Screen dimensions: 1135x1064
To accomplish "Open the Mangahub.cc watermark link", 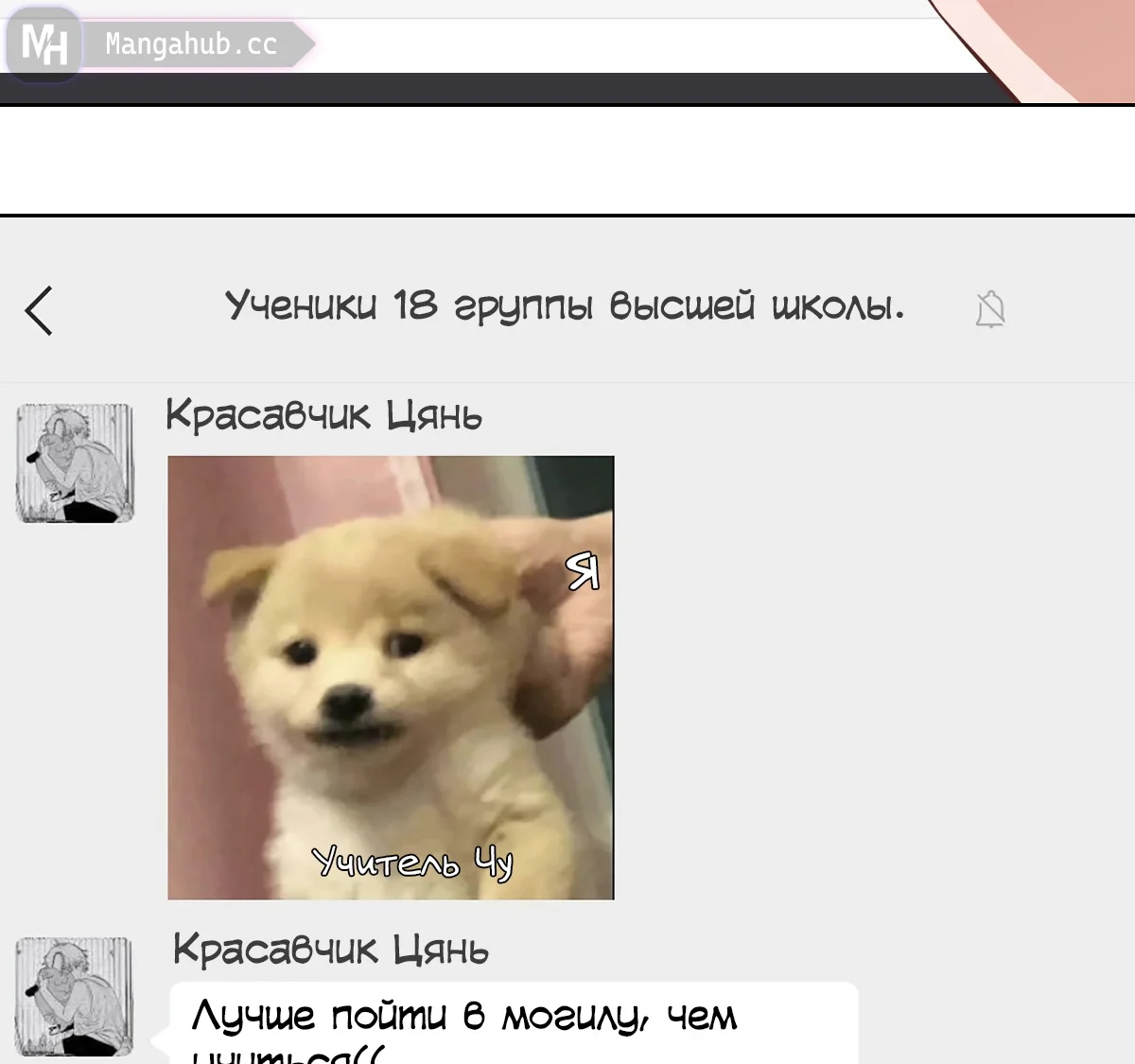I will 191,44.
